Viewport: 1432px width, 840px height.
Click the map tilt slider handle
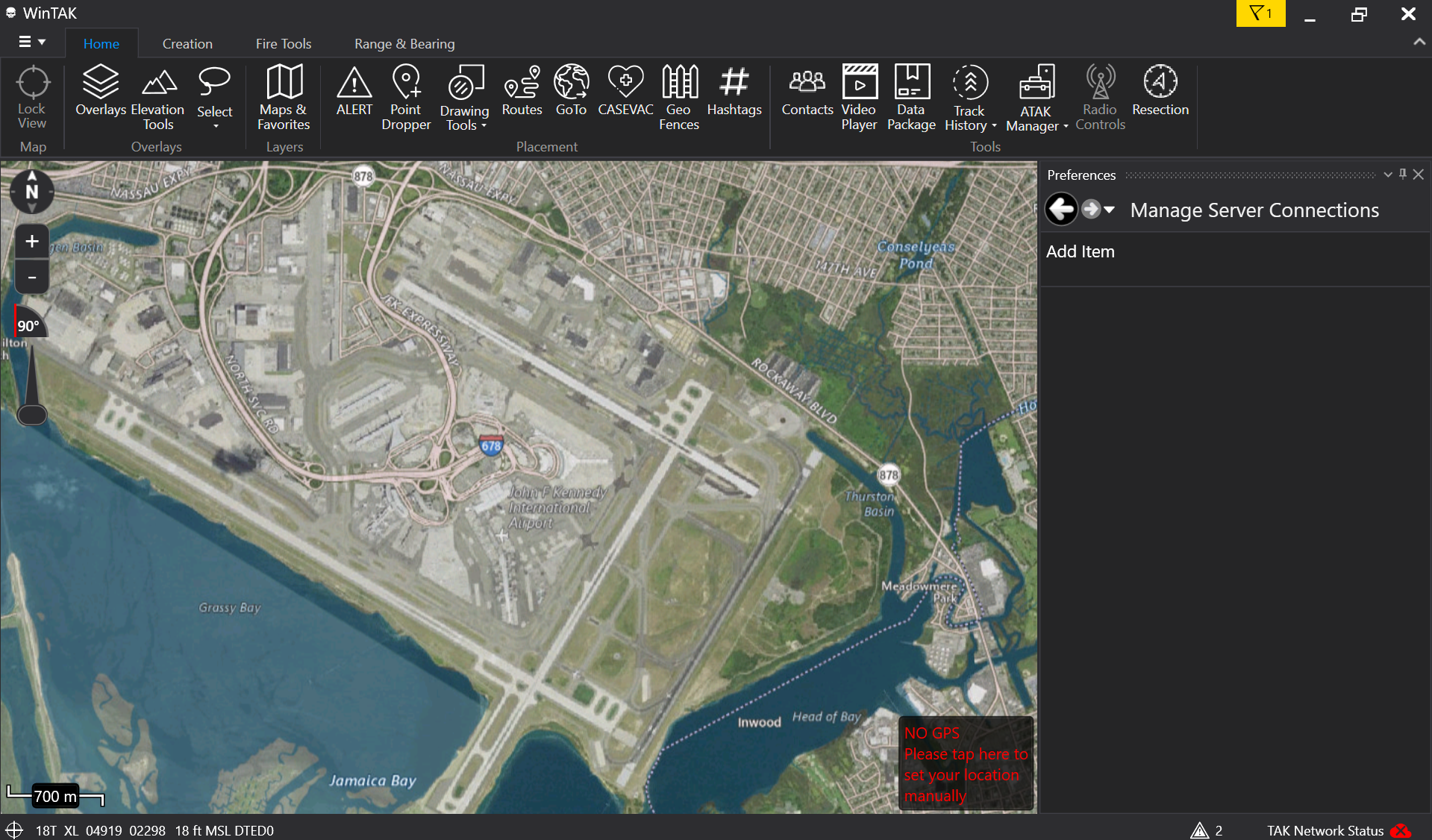point(32,415)
